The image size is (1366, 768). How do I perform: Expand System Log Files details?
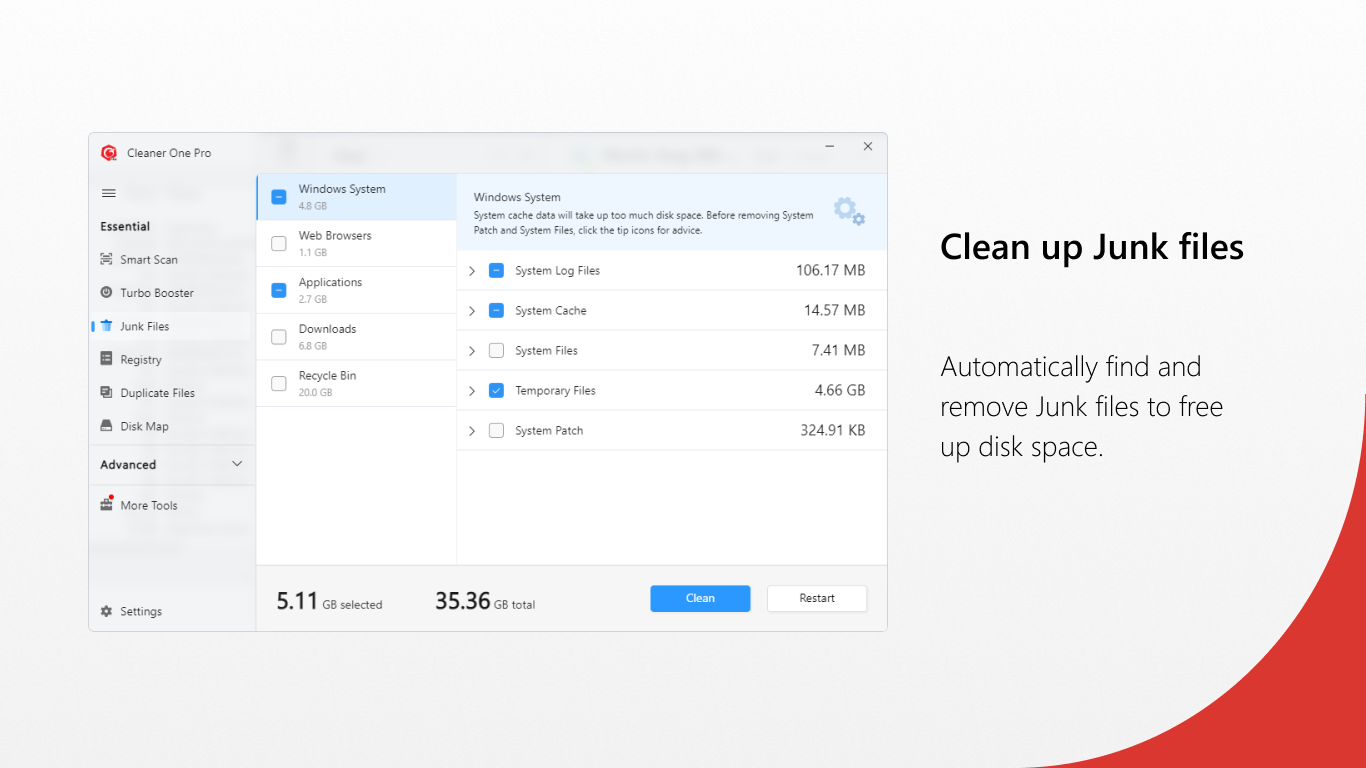pyautogui.click(x=471, y=270)
